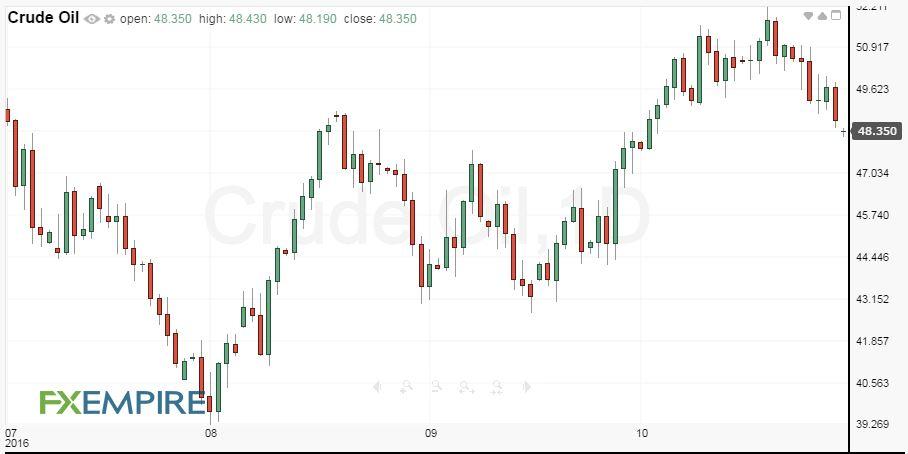Open Crude Oil settings gear
The height and width of the screenshot is (454, 908).
click(109, 19)
